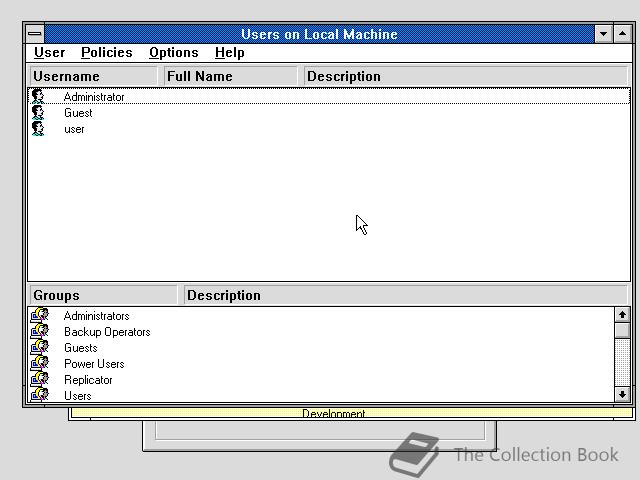Minimize the Users on Local Machine window
The height and width of the screenshot is (480, 640).
(603, 34)
